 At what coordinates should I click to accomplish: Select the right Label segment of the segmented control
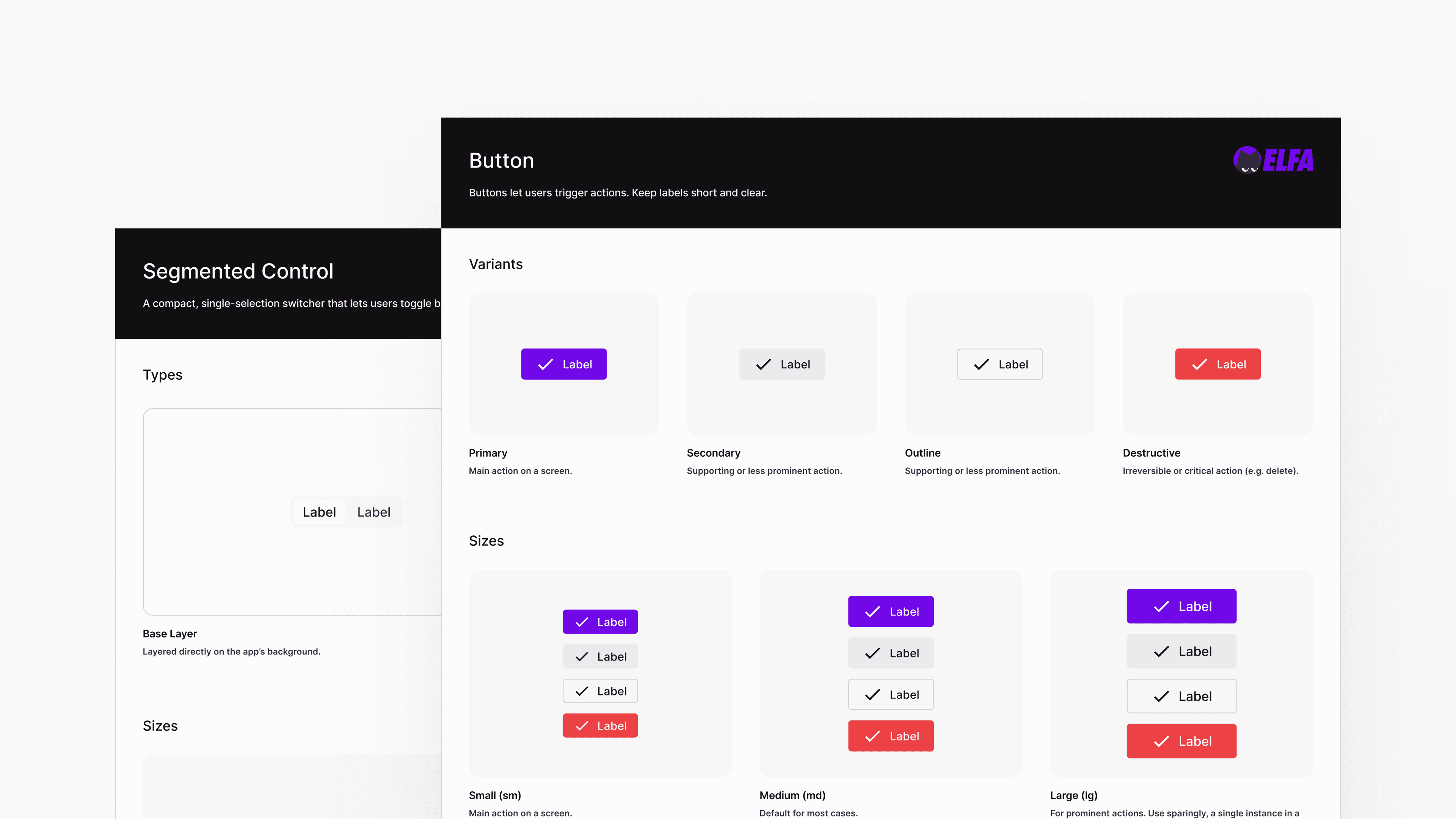click(x=373, y=512)
